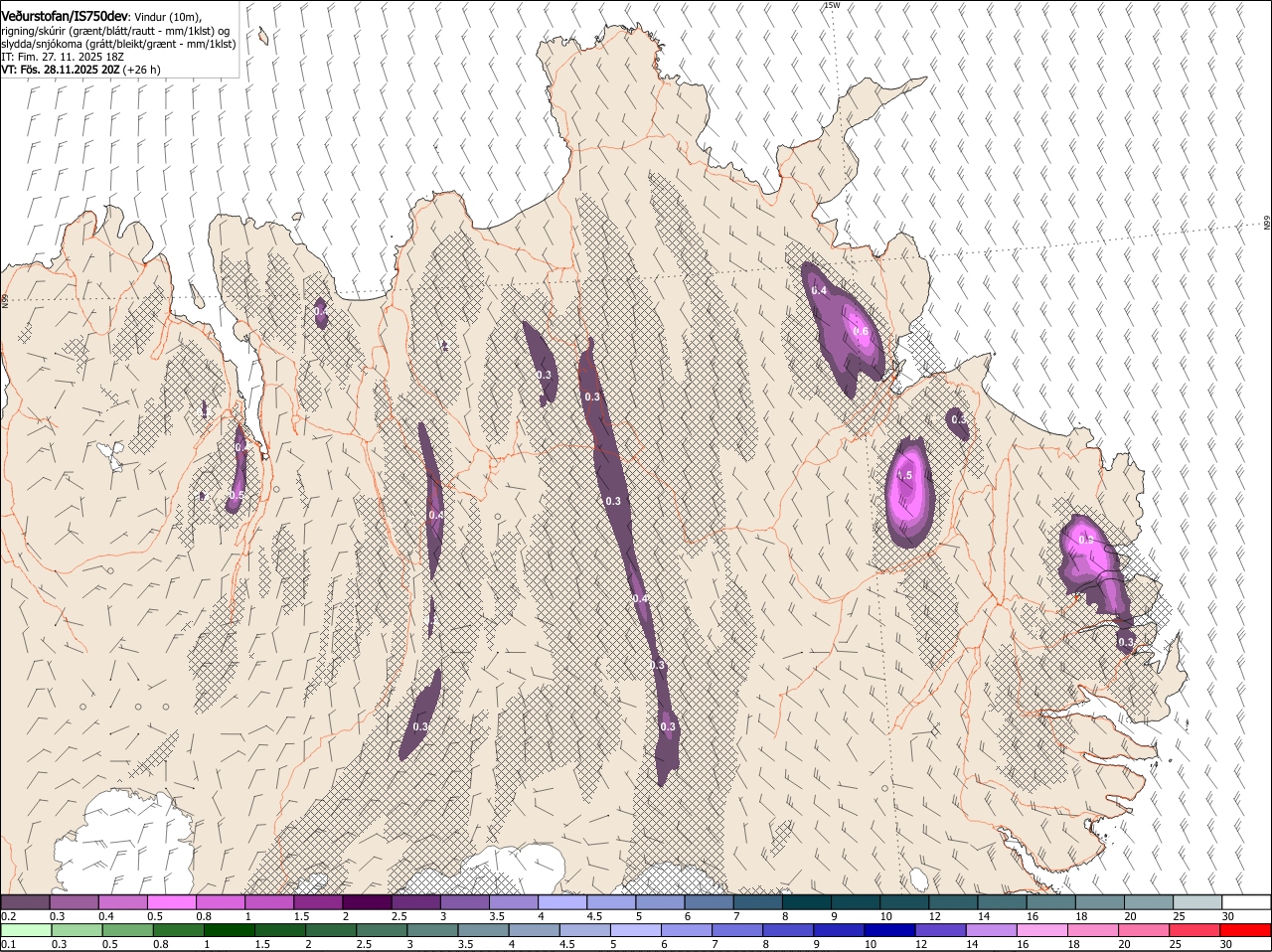The width and height of the screenshot is (1272, 952).
Task: Click the '7' label in the upper legend
Action: click(736, 916)
